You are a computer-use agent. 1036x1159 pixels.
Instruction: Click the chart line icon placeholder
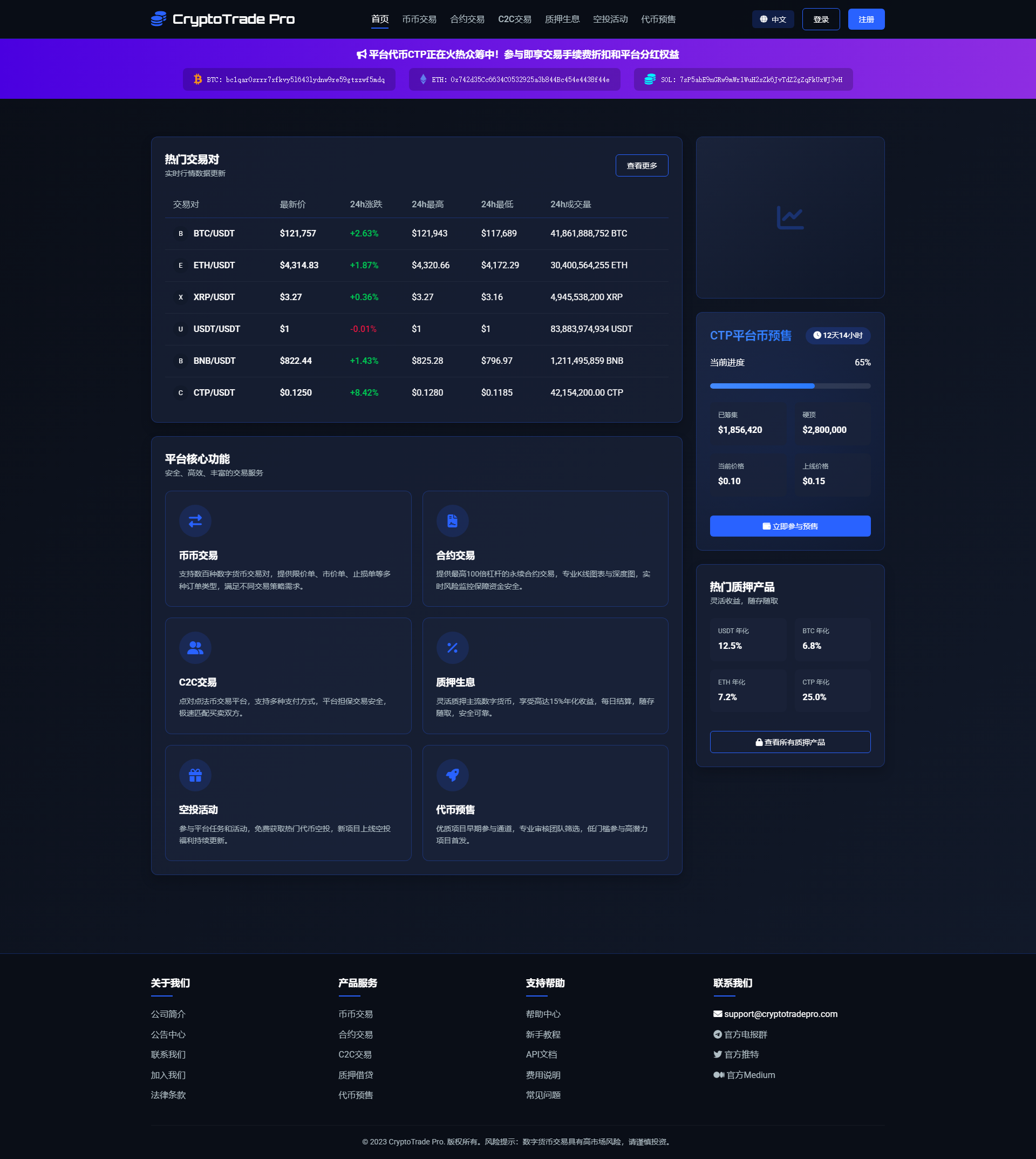click(790, 218)
